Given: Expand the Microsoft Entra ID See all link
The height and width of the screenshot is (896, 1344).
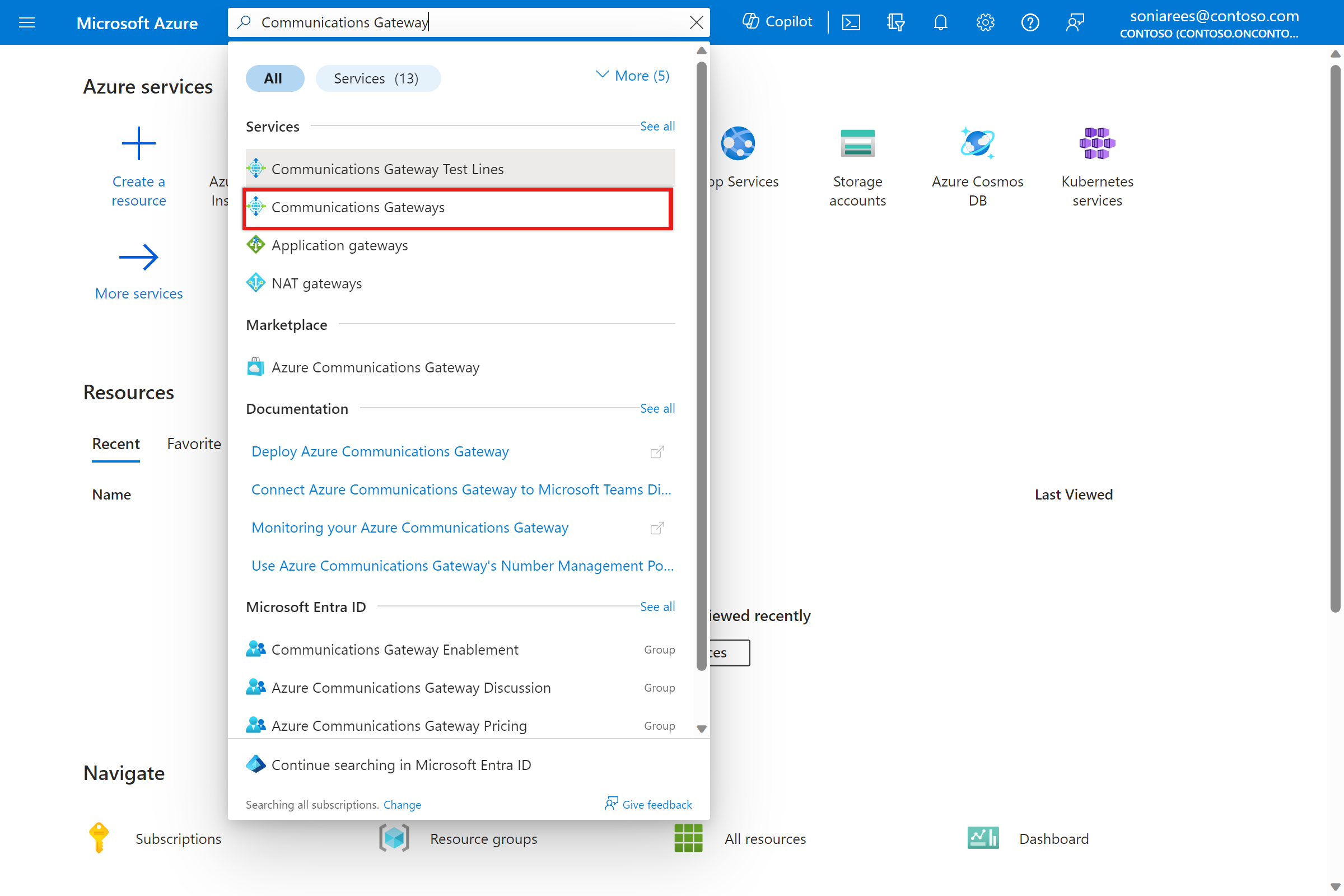Looking at the screenshot, I should pyautogui.click(x=658, y=606).
